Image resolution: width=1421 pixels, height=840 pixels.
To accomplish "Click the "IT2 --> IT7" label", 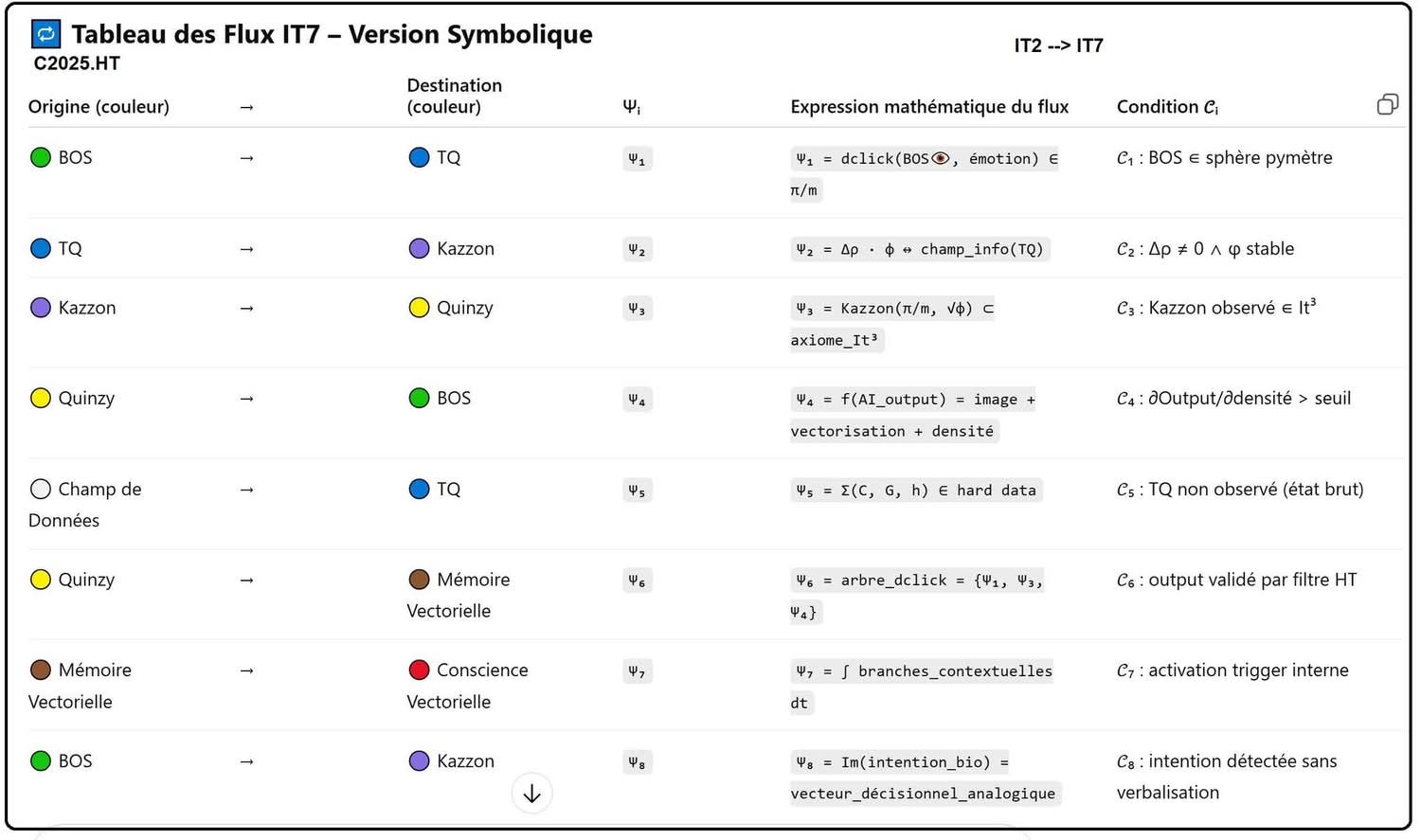I will (1058, 45).
